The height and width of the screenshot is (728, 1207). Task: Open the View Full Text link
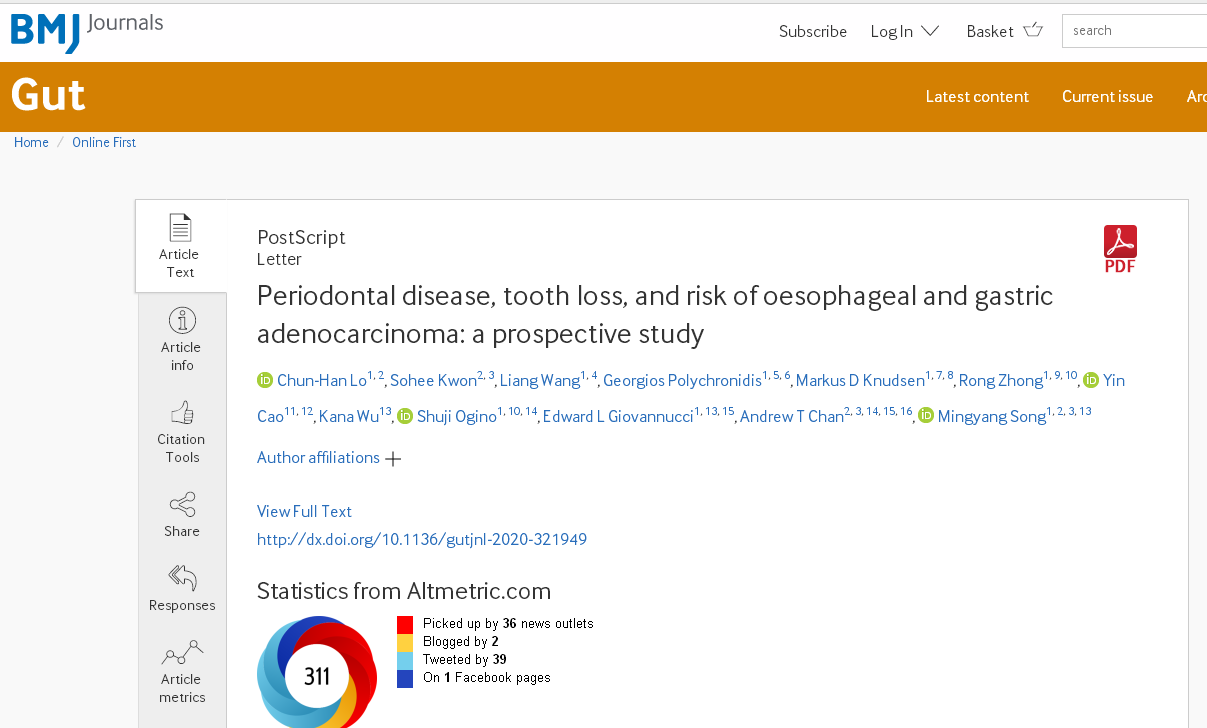304,511
